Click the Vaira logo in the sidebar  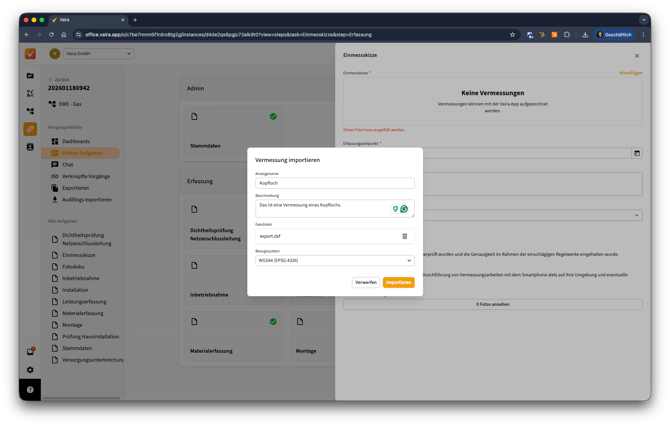30,54
